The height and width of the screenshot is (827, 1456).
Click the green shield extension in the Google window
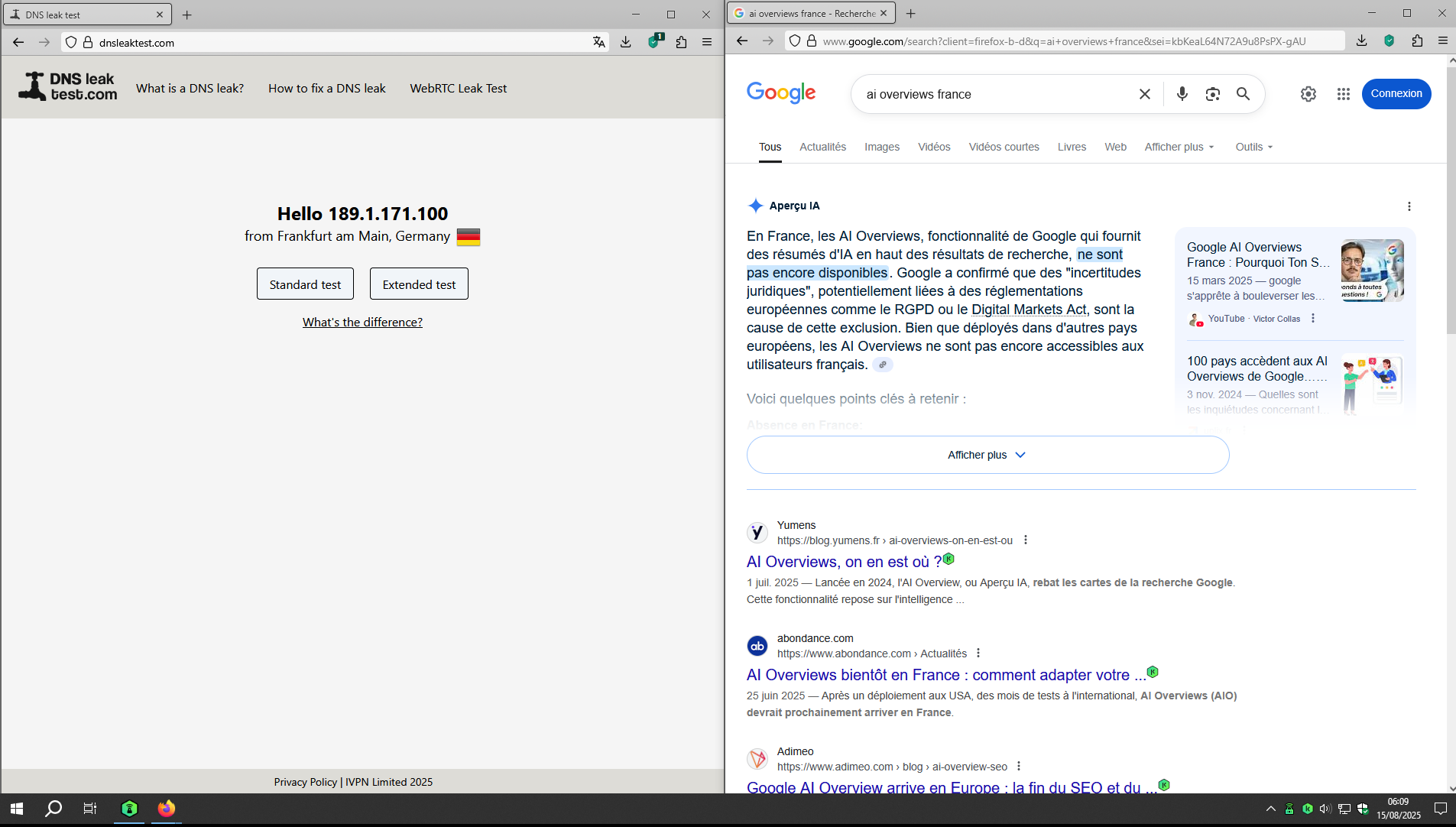(1390, 41)
